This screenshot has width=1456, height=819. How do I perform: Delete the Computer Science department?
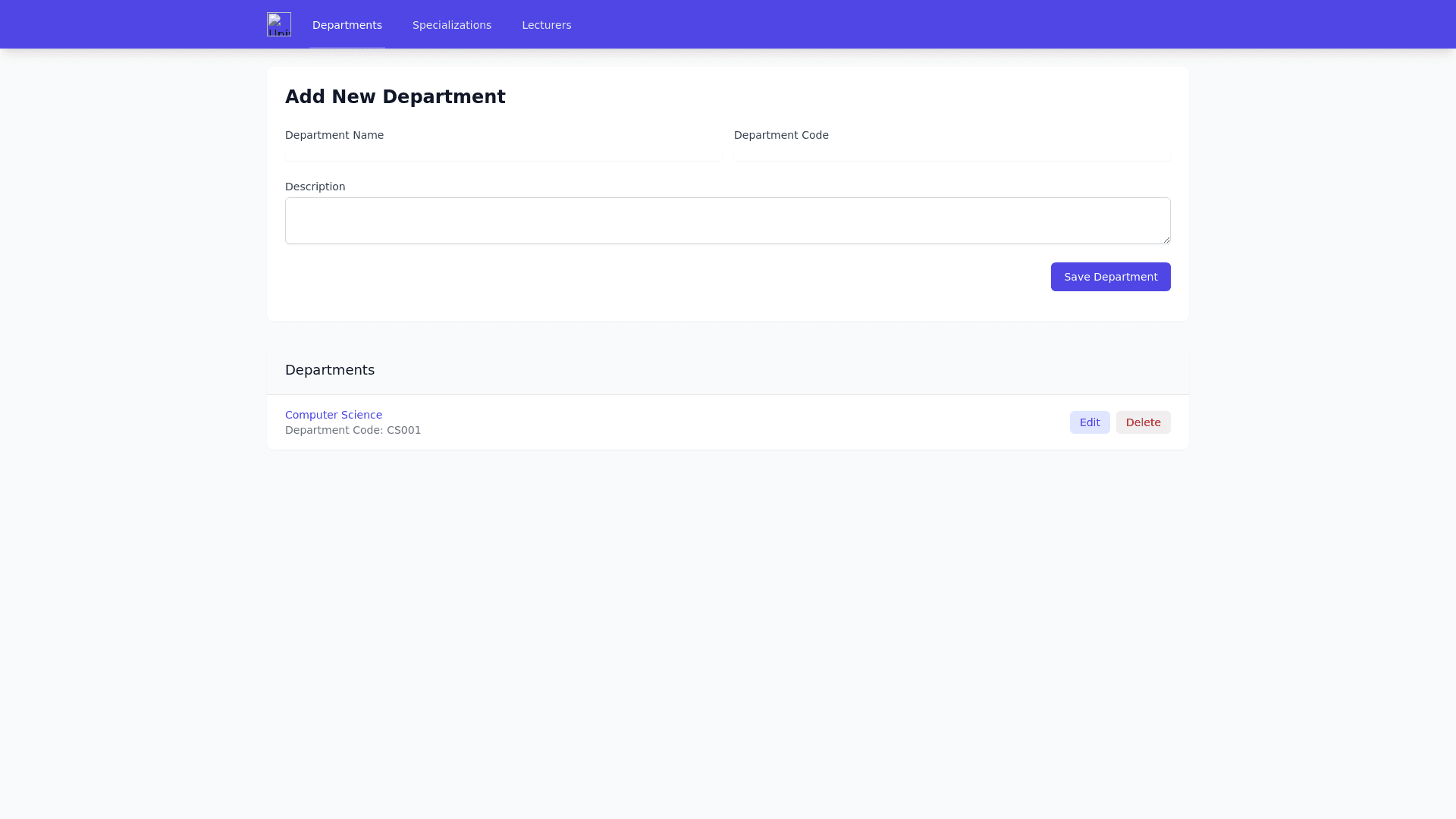(x=1143, y=422)
